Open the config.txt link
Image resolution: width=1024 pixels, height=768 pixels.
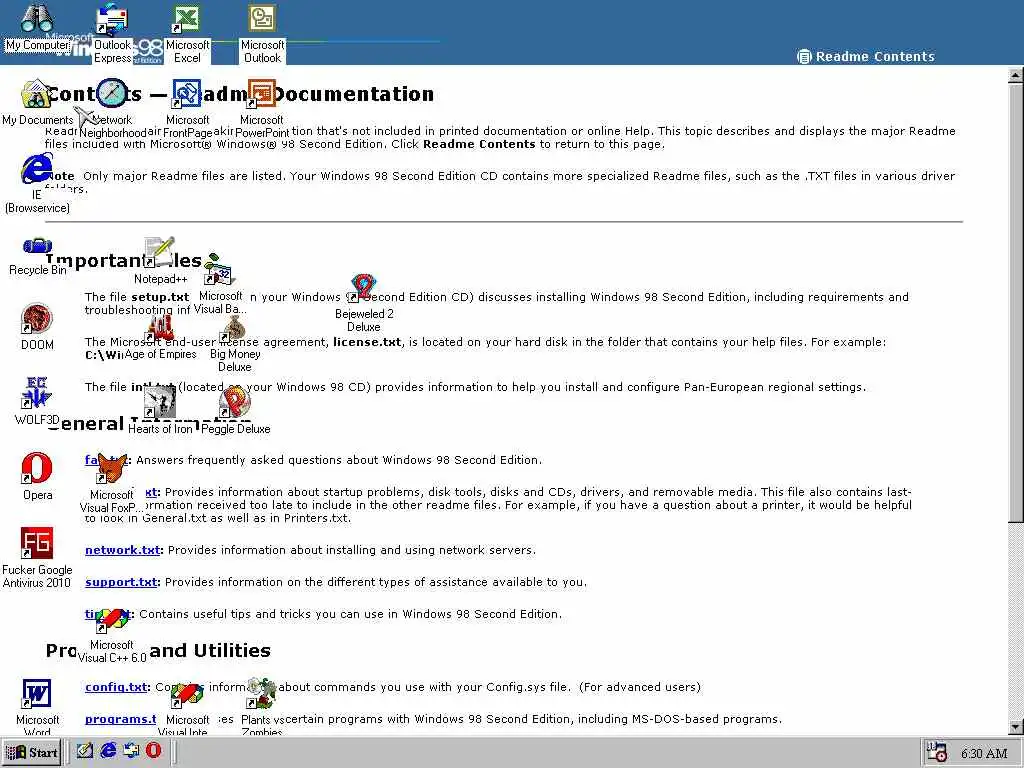[x=116, y=688]
